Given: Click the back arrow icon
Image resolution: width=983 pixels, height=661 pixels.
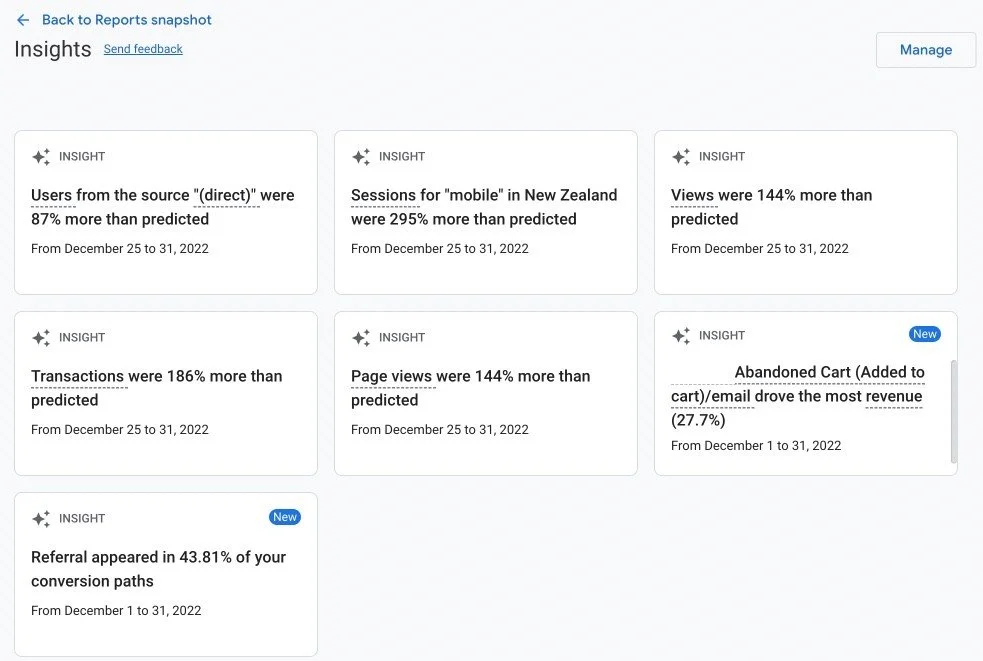Looking at the screenshot, I should pos(23,20).
